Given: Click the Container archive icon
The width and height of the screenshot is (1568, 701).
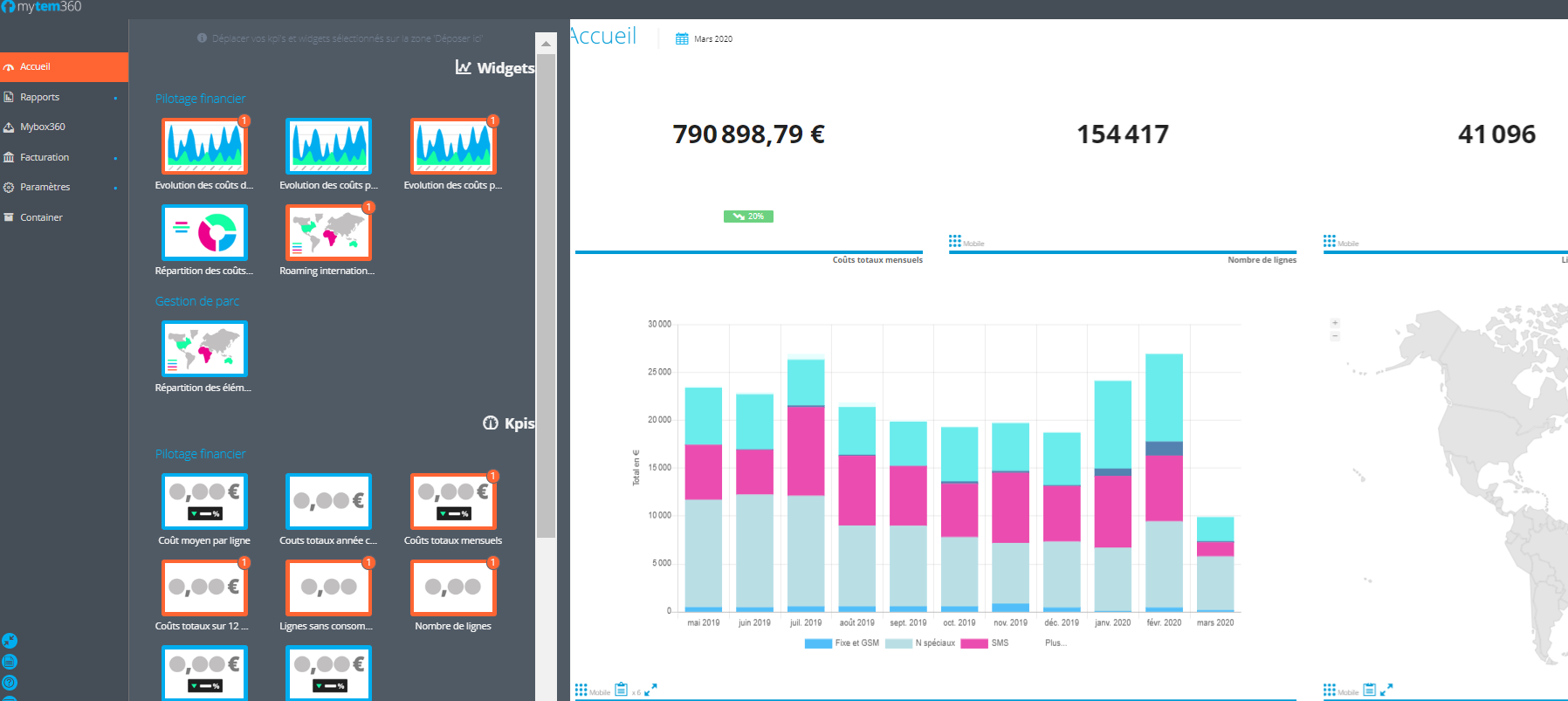Looking at the screenshot, I should [9, 217].
